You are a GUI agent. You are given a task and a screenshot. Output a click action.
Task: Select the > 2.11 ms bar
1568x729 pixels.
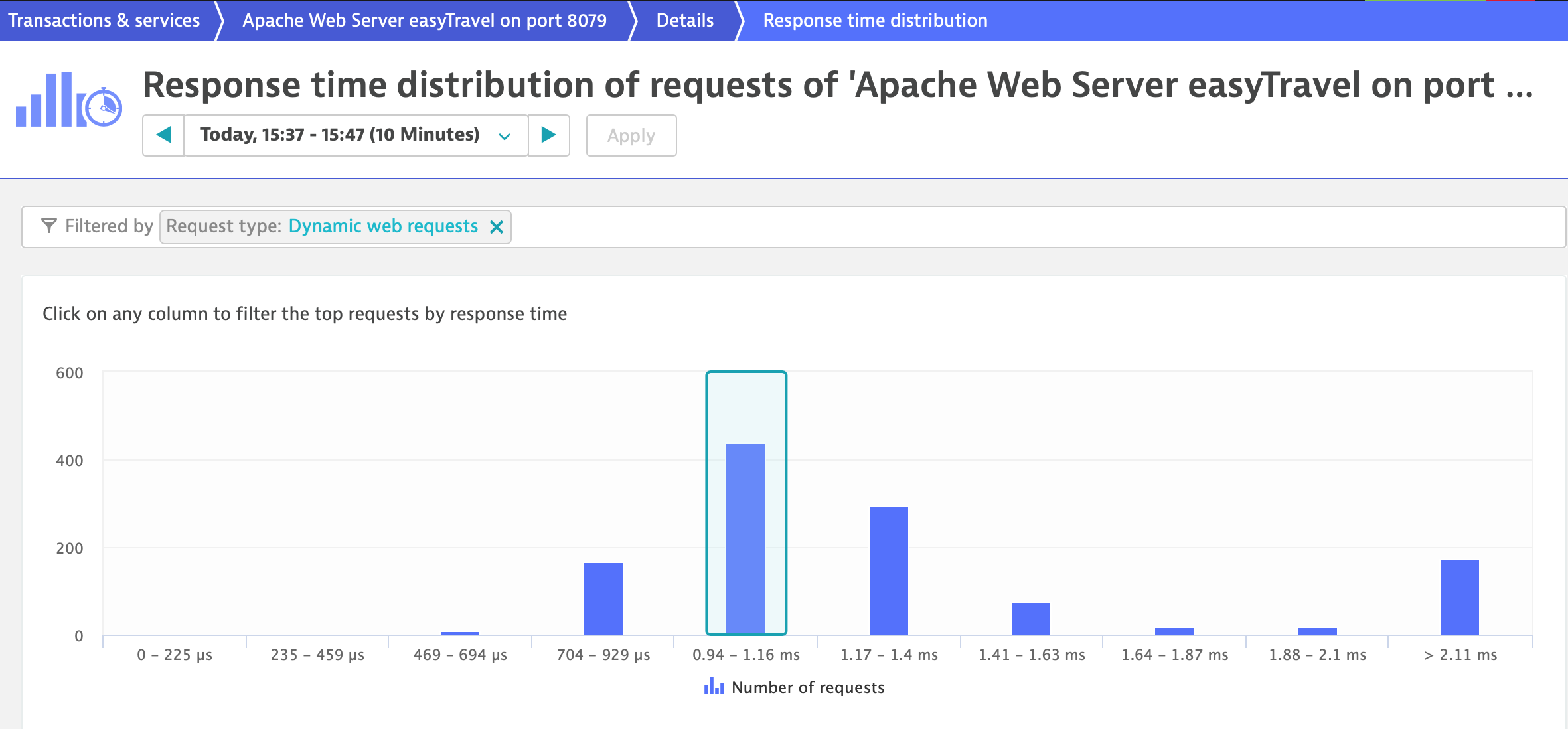tap(1459, 598)
